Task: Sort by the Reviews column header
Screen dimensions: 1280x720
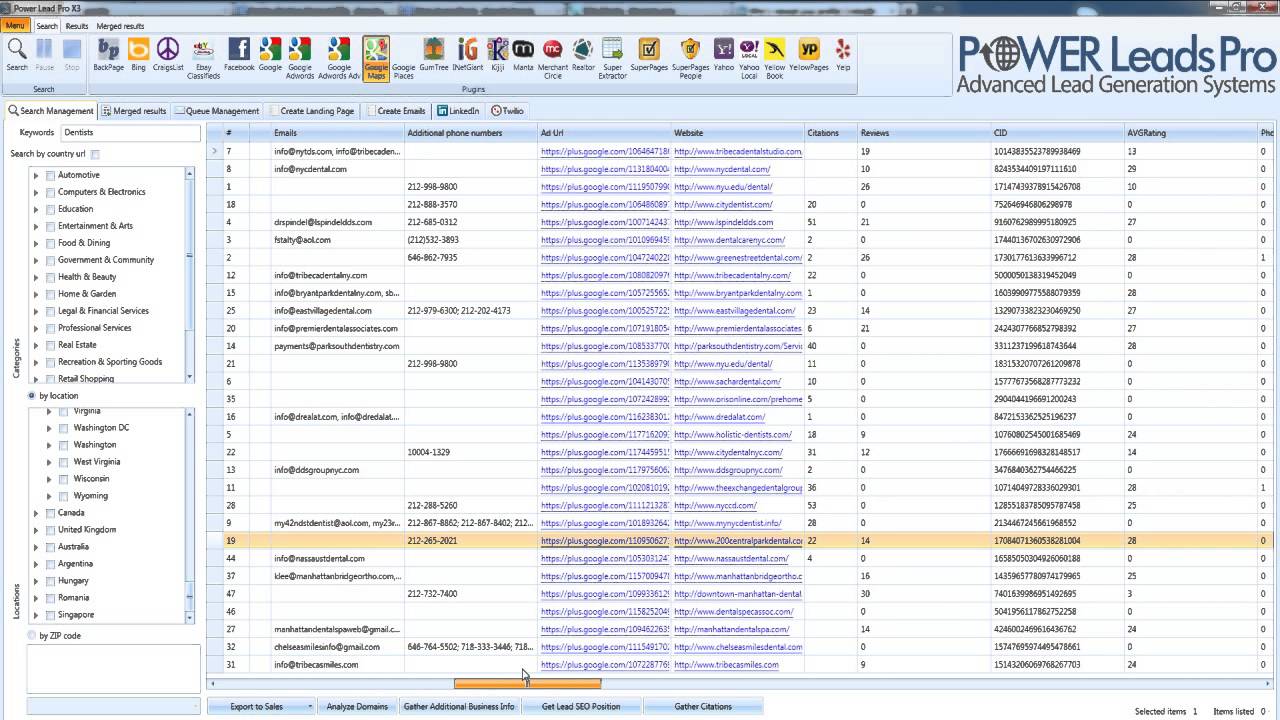Action: pyautogui.click(x=923, y=133)
